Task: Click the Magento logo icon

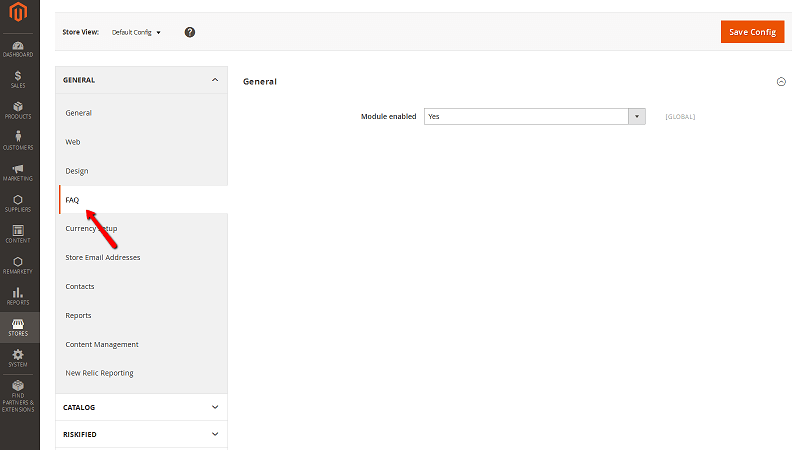Action: pyautogui.click(x=19, y=16)
